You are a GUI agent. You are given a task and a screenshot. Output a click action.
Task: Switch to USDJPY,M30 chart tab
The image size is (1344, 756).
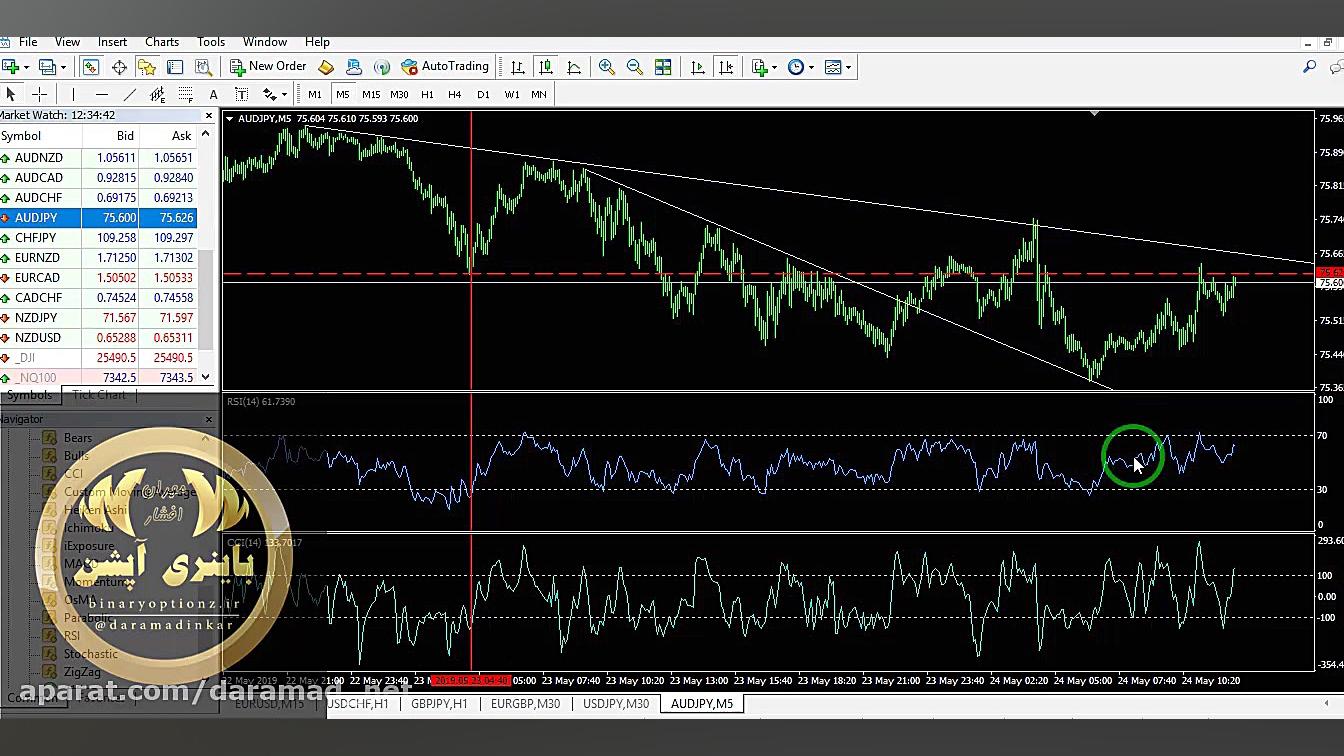coord(616,704)
